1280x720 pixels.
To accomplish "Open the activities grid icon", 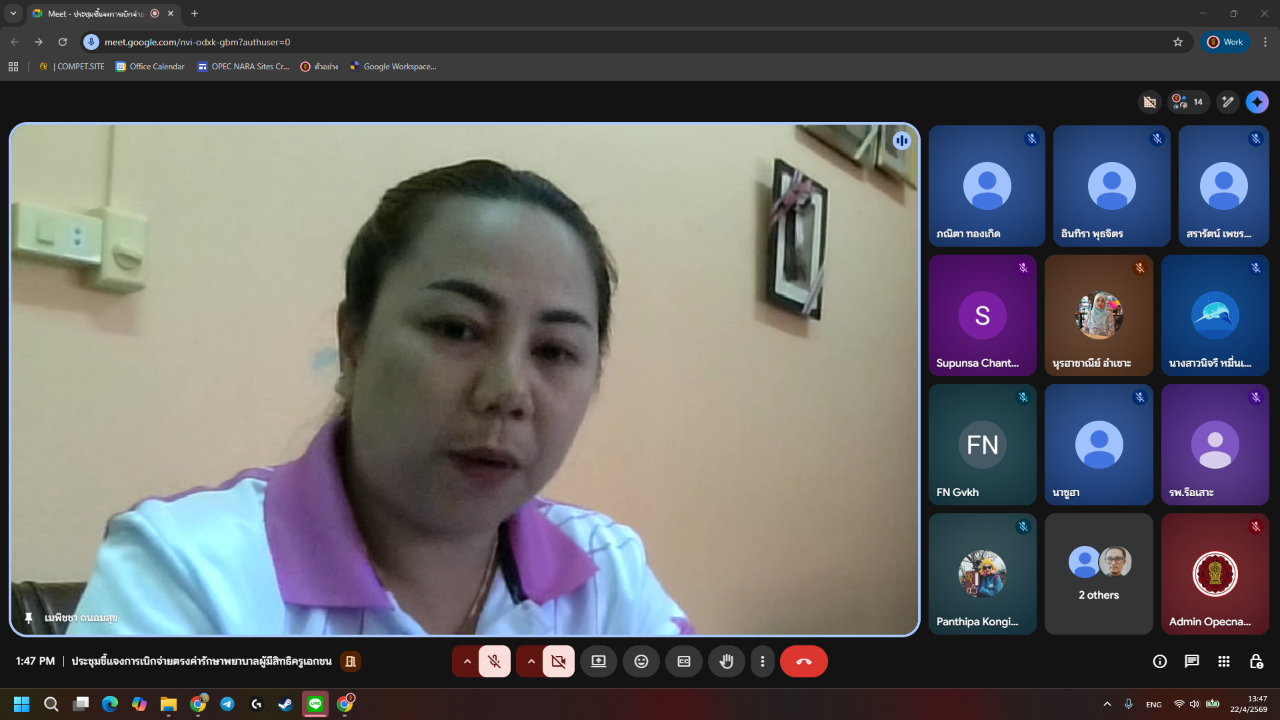I will pyautogui.click(x=1224, y=661).
